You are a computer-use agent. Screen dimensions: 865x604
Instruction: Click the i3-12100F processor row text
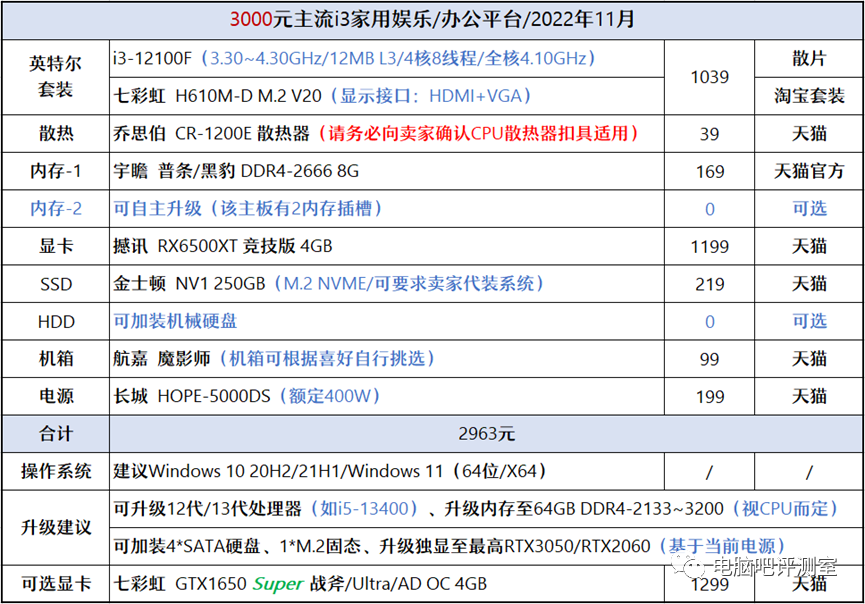(354, 58)
